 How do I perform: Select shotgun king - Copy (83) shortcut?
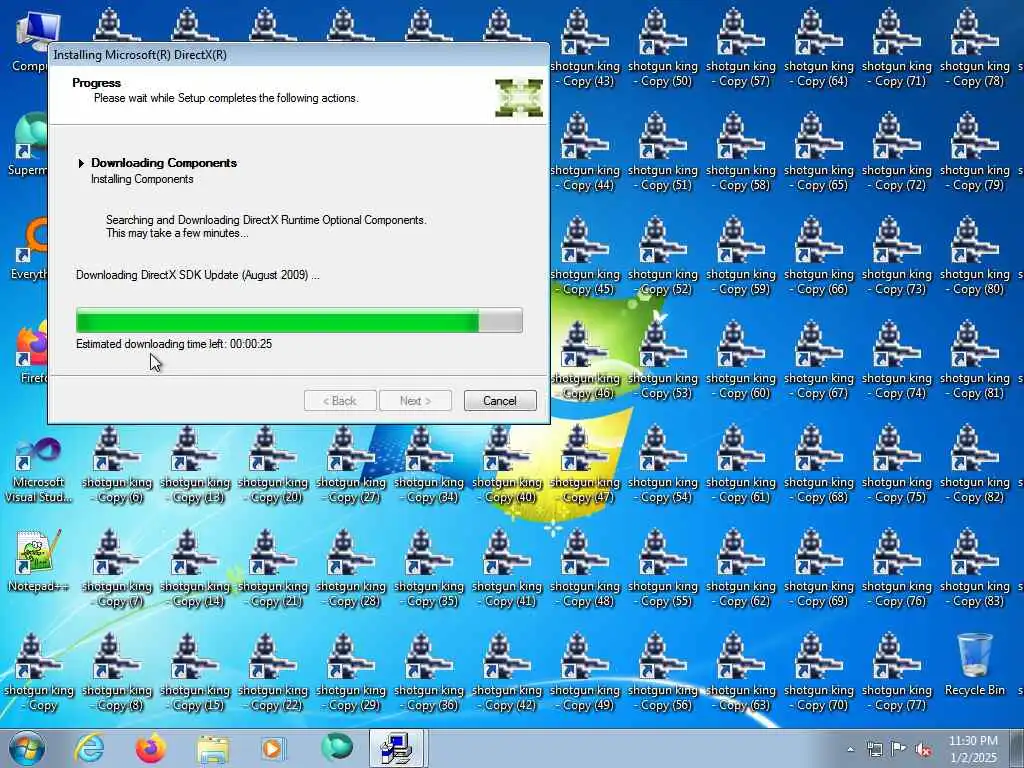point(974,569)
